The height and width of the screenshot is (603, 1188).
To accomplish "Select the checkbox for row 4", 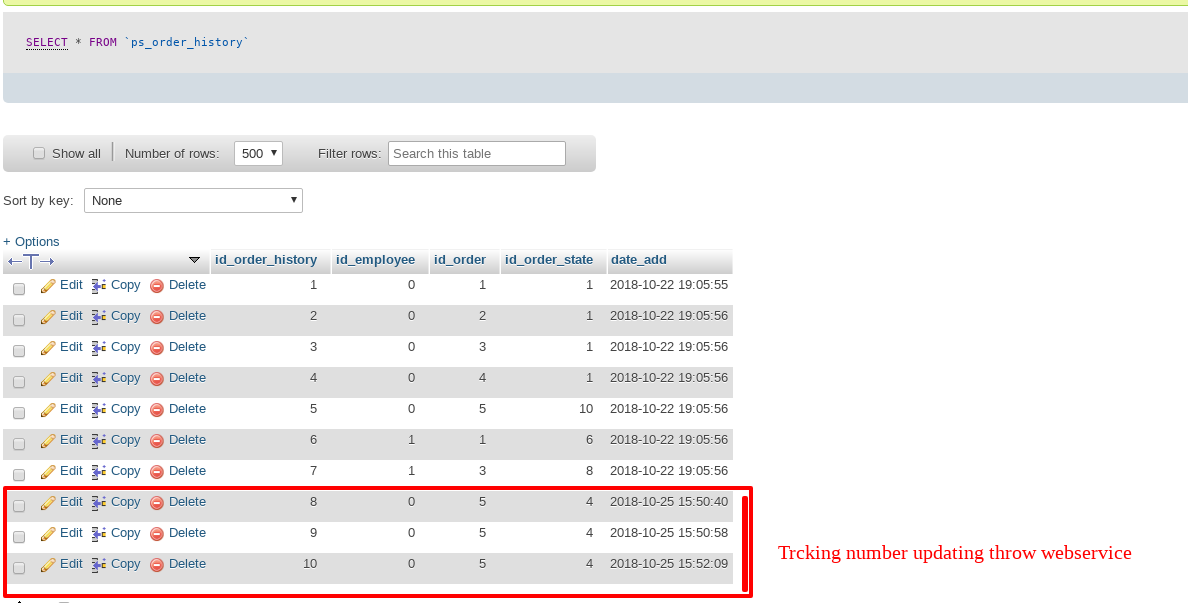I will click(x=19, y=382).
